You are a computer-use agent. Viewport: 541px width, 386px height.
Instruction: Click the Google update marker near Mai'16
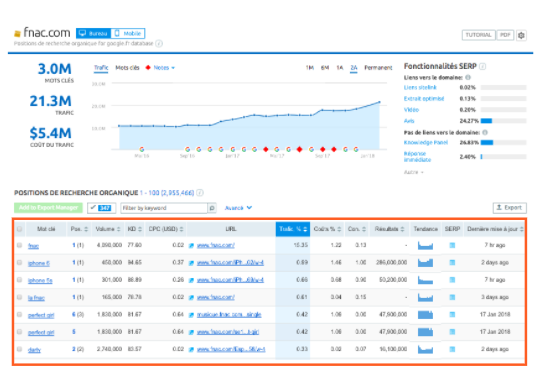(x=142, y=149)
